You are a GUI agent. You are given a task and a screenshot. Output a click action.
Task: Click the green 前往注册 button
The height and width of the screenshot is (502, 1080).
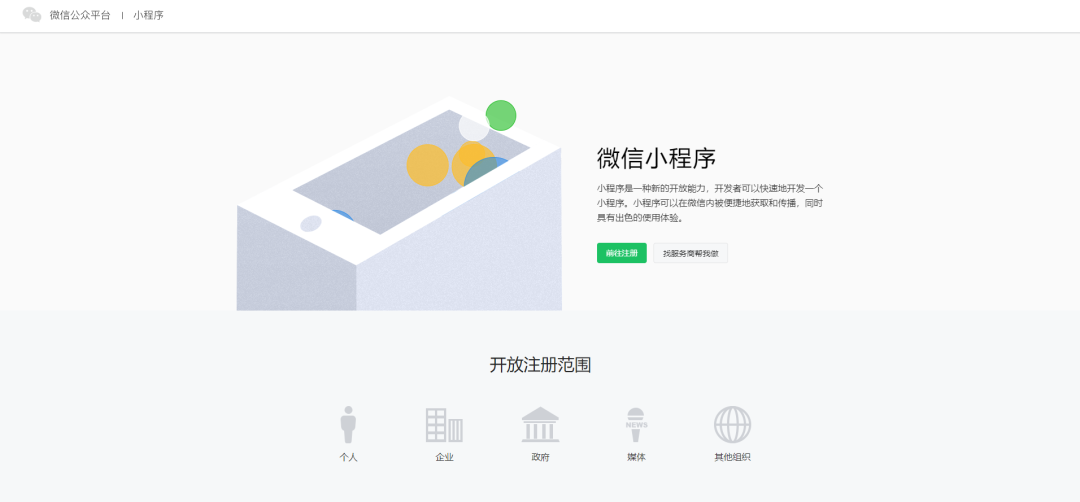[x=621, y=253]
